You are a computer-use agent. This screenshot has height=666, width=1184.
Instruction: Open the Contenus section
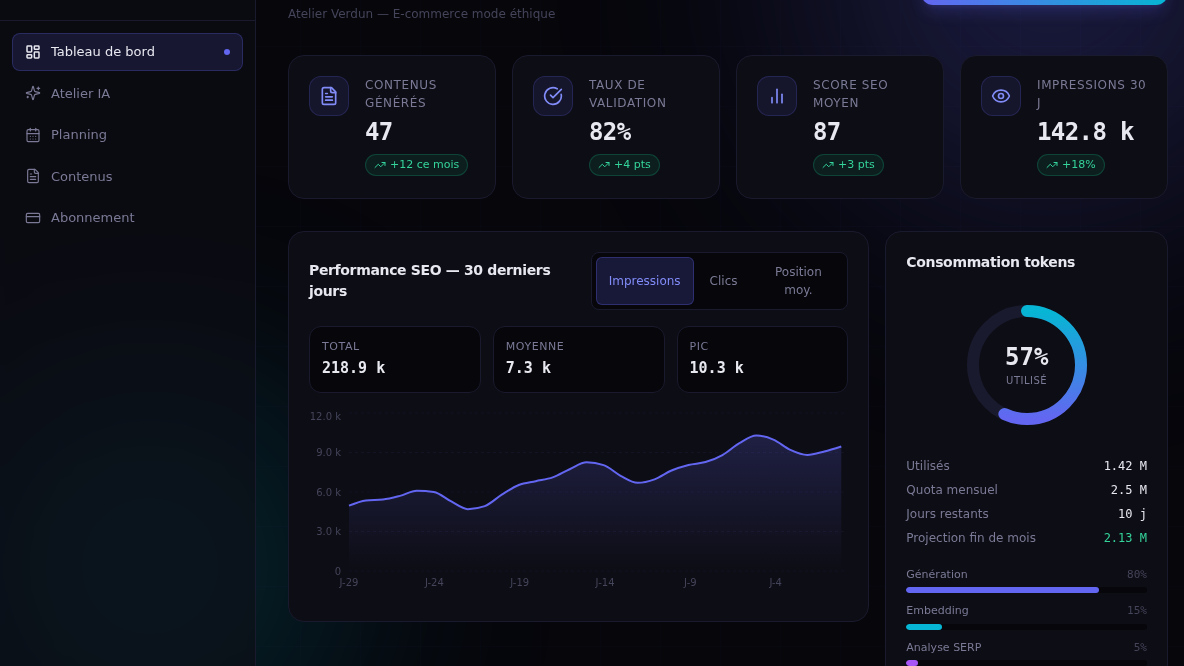point(127,176)
